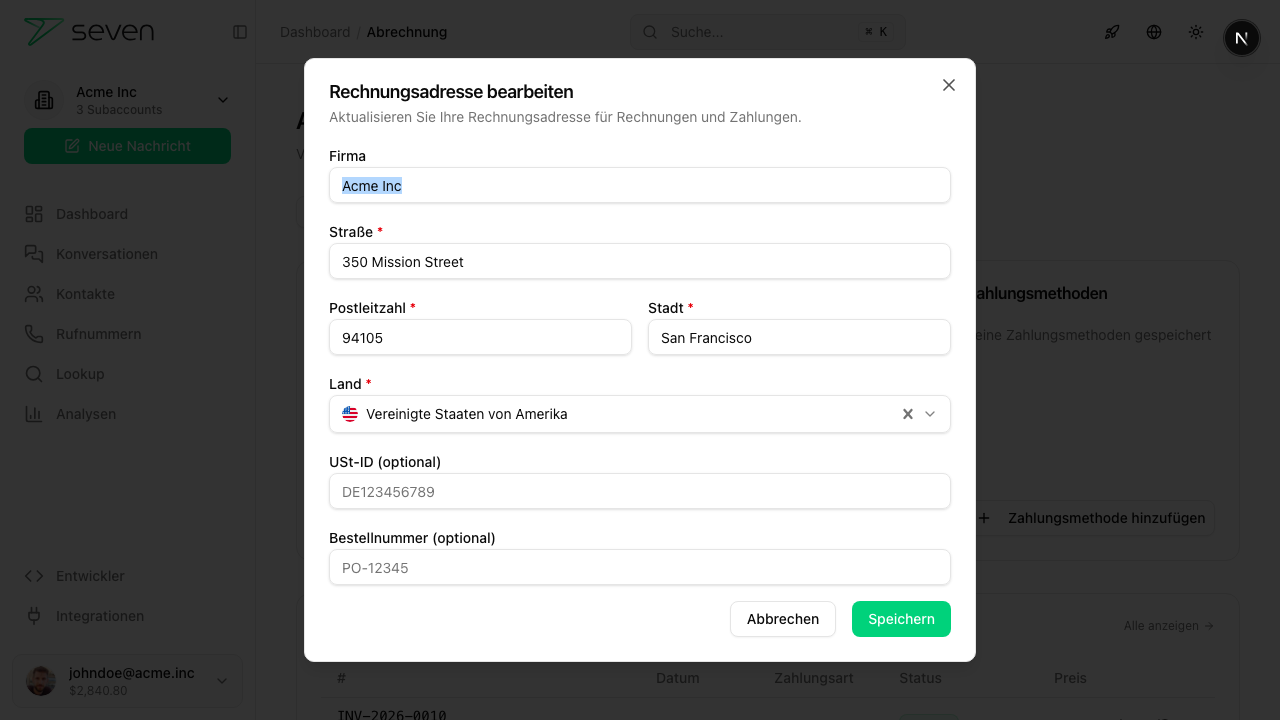Open the language globe picker
This screenshot has height=720, width=1280.
coord(1154,32)
